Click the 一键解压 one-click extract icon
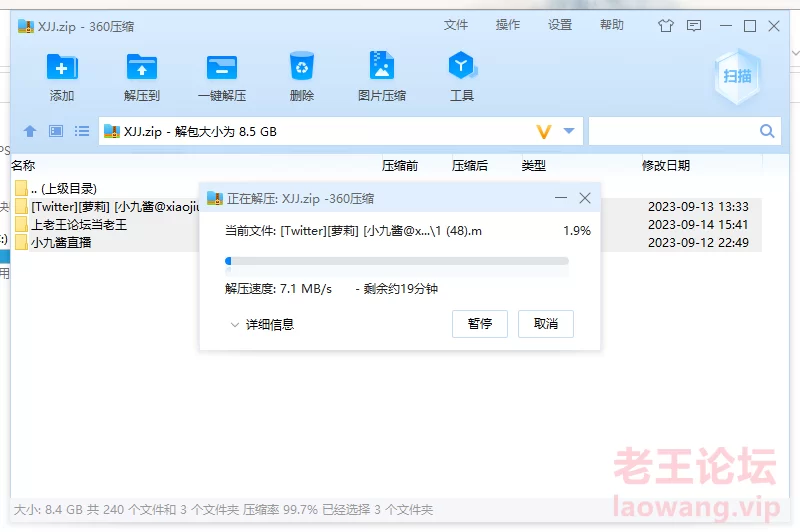Viewport: 800px width, 532px height. click(x=222, y=67)
